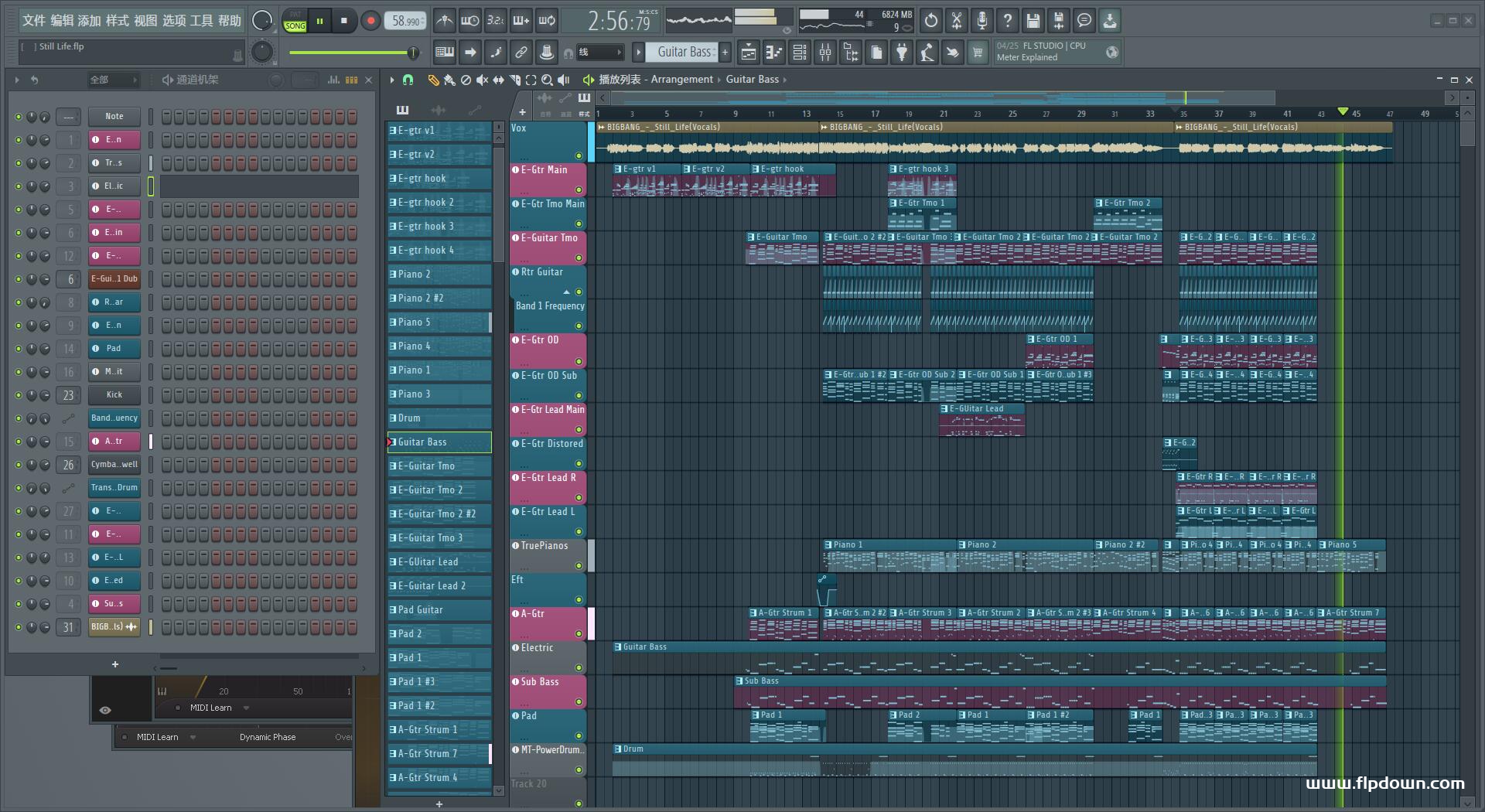The image size is (1485, 812).
Task: Mute the Kick channel in channel rack
Action: [19, 395]
